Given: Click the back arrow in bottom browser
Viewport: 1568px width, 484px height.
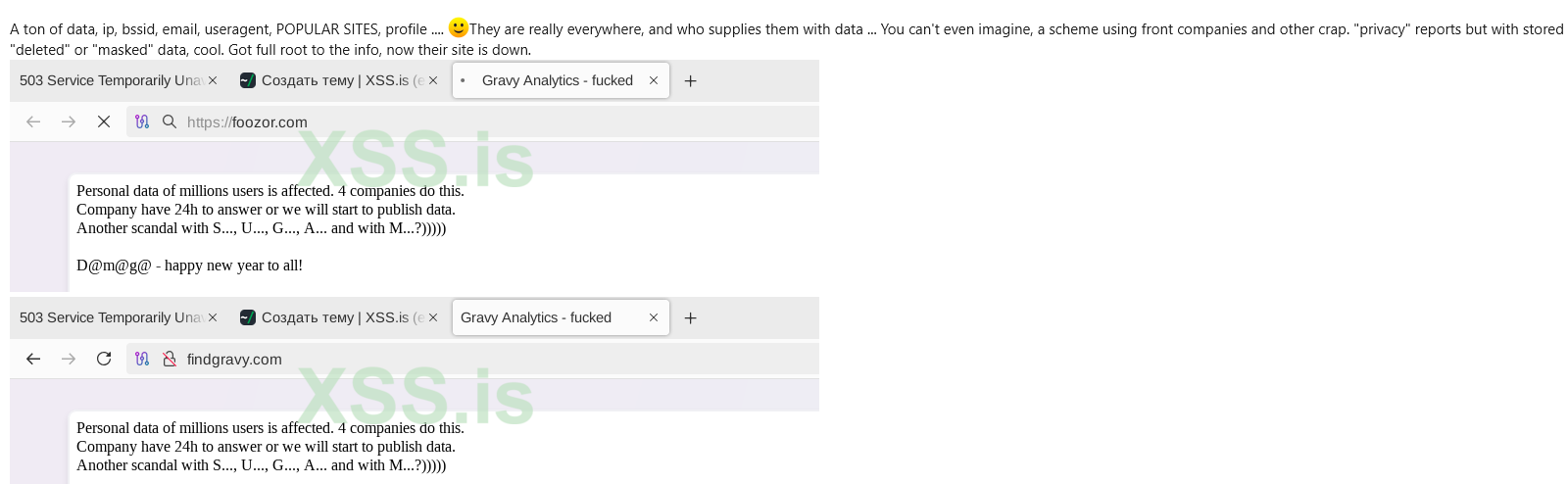Looking at the screenshot, I should pos(33,359).
